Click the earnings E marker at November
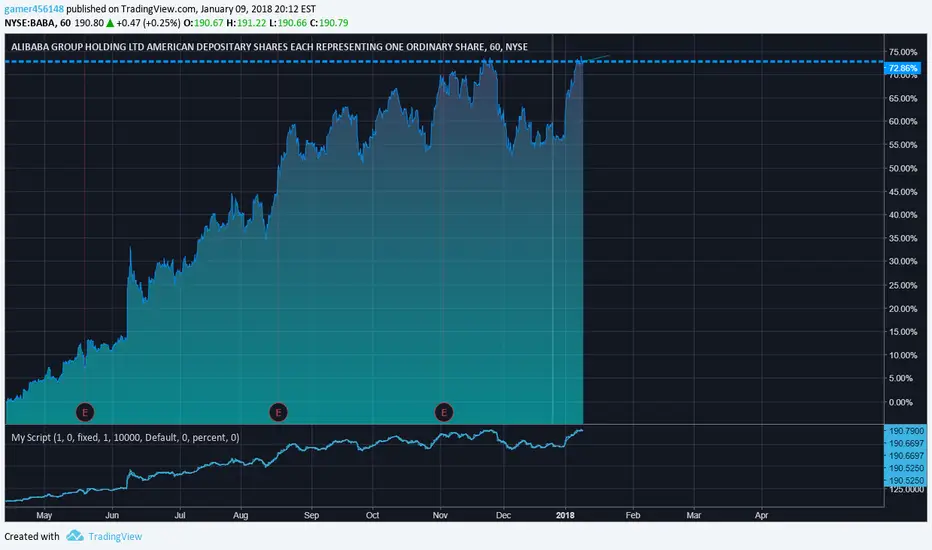932x550 pixels. point(443,412)
